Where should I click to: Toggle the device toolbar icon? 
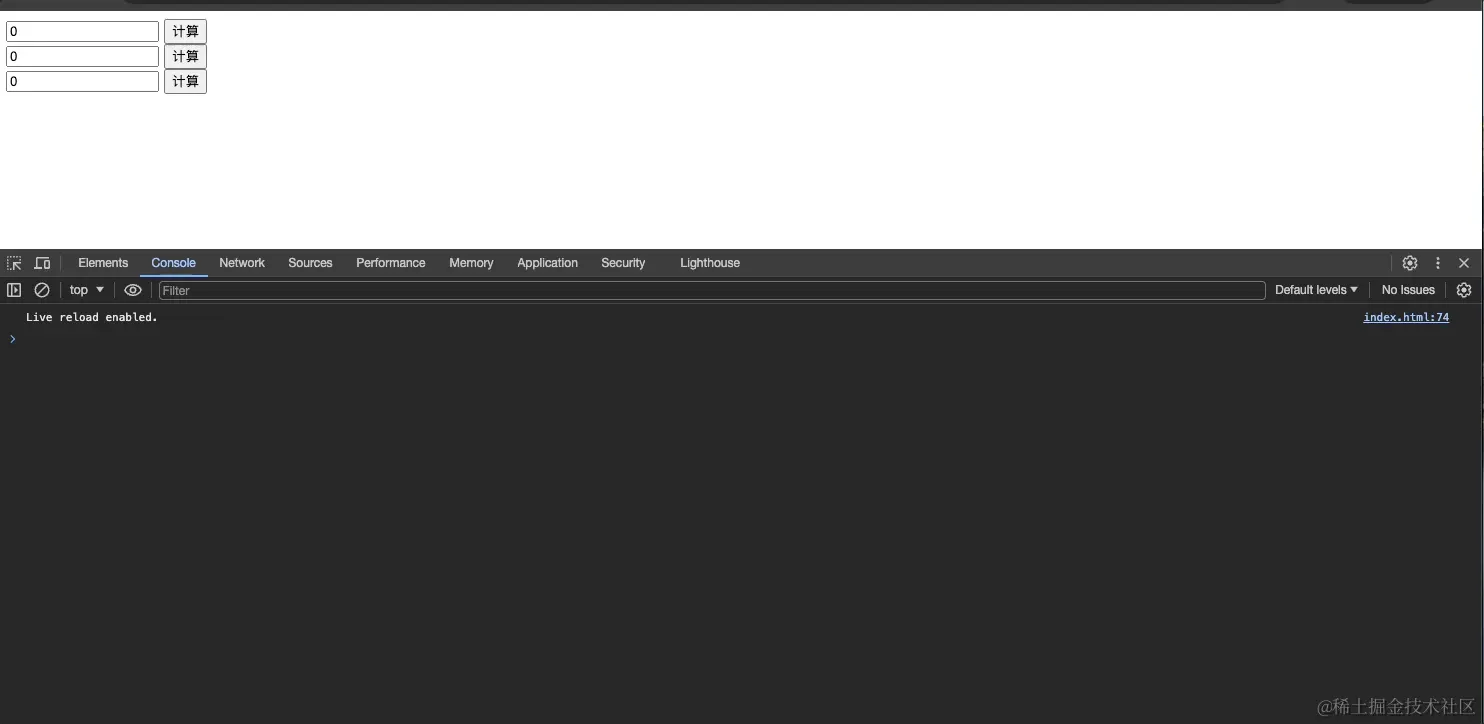(42, 263)
